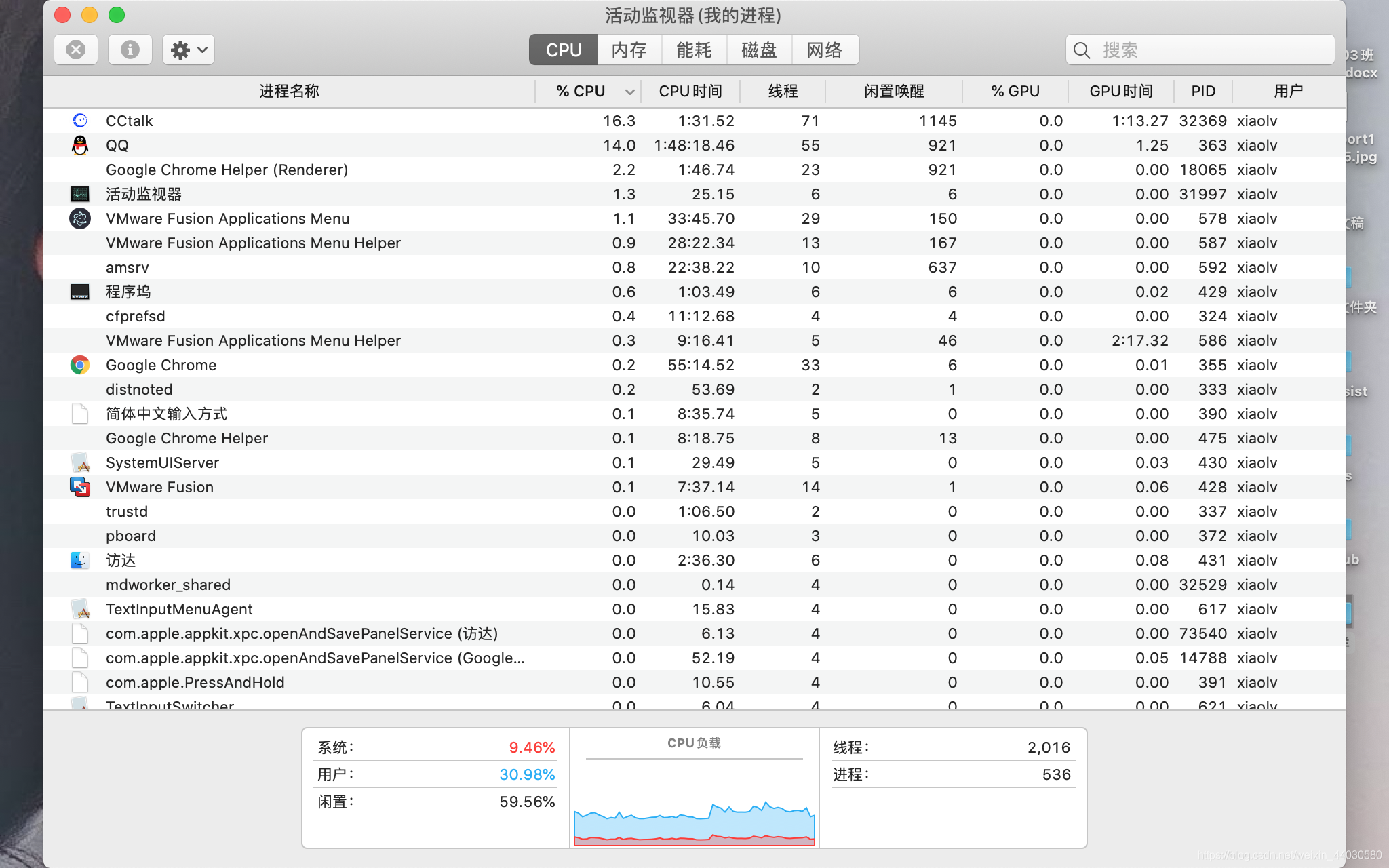
Task: Open the process info (i) button
Action: click(130, 50)
